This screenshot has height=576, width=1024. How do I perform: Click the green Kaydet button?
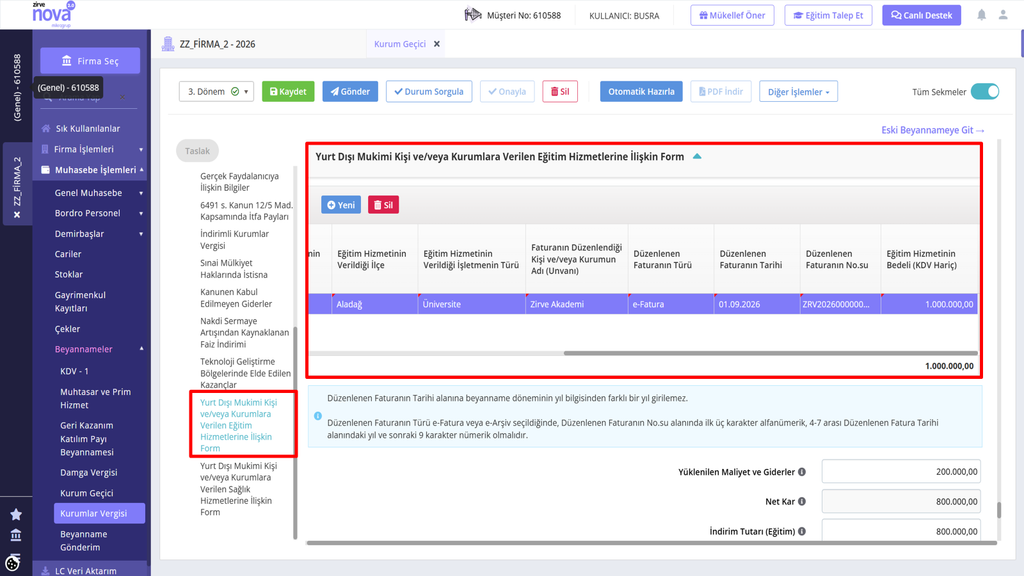[288, 91]
